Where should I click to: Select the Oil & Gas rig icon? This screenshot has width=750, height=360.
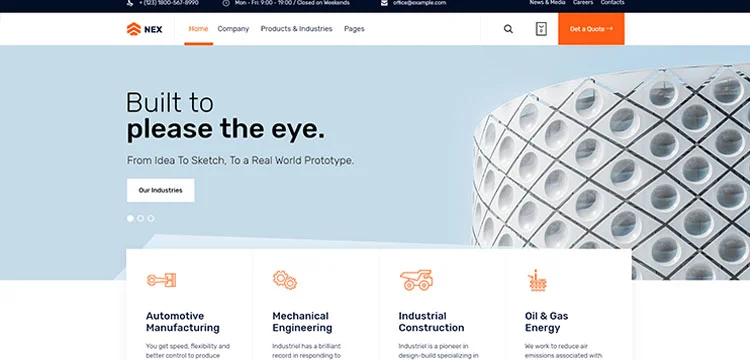pos(537,280)
